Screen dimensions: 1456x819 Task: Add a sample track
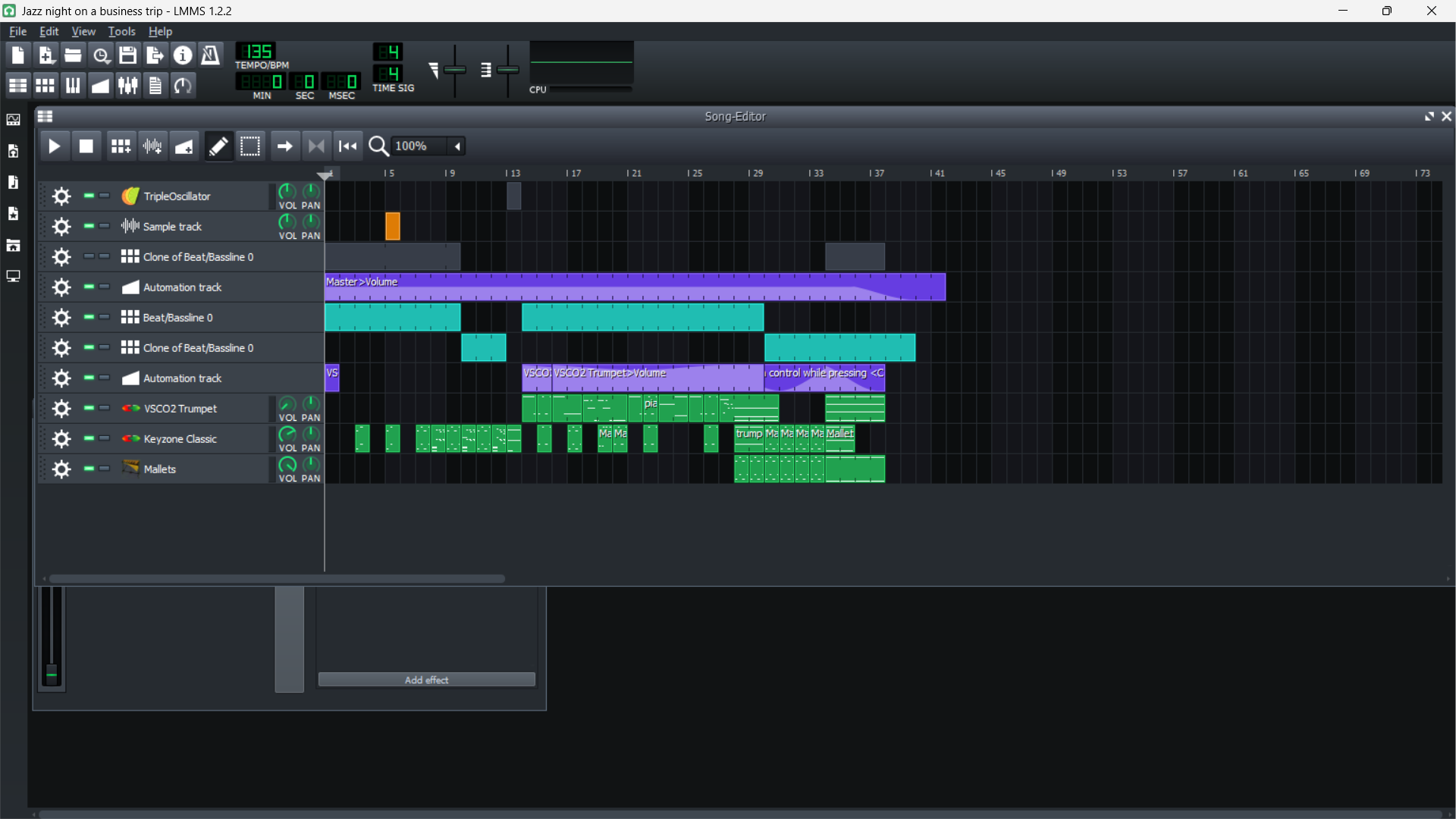click(152, 146)
